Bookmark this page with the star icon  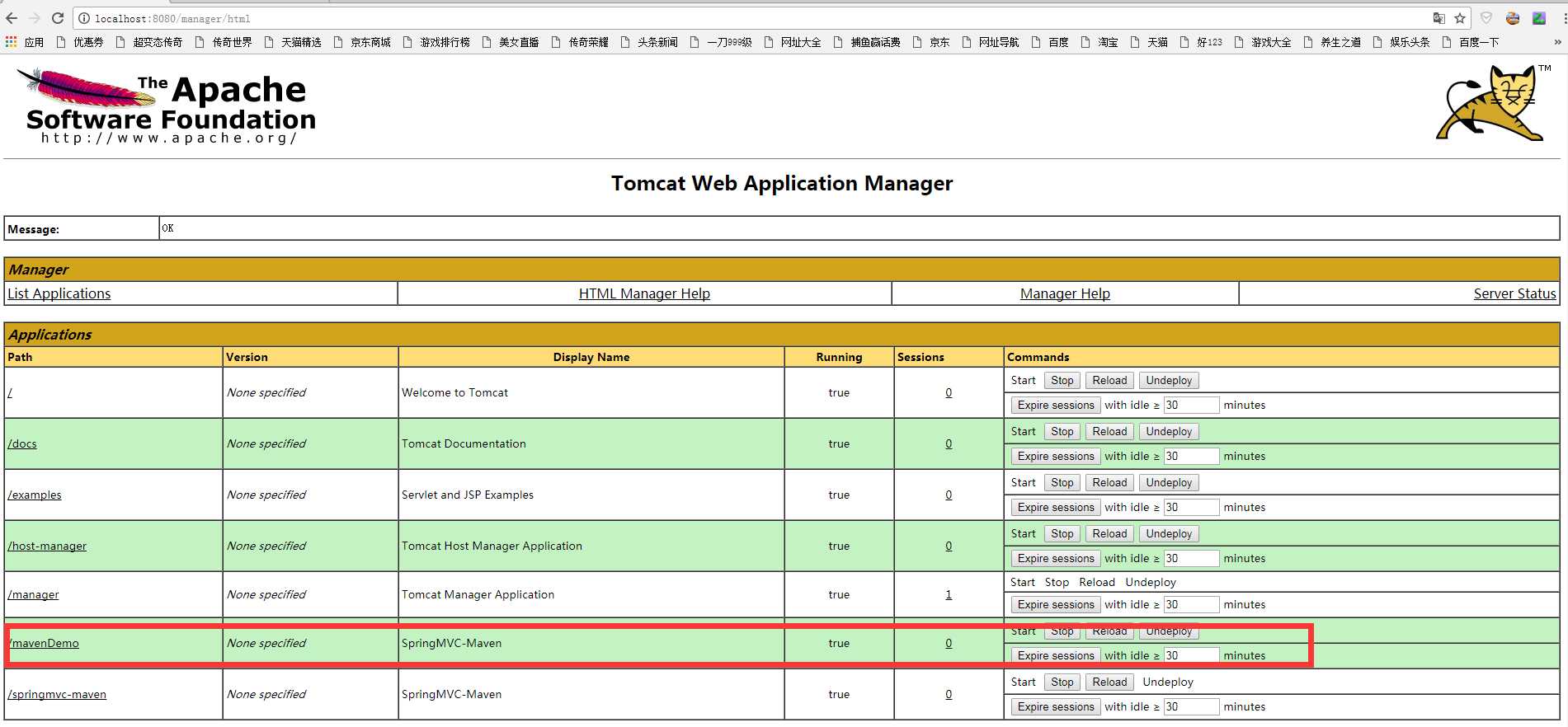pyautogui.click(x=1460, y=18)
